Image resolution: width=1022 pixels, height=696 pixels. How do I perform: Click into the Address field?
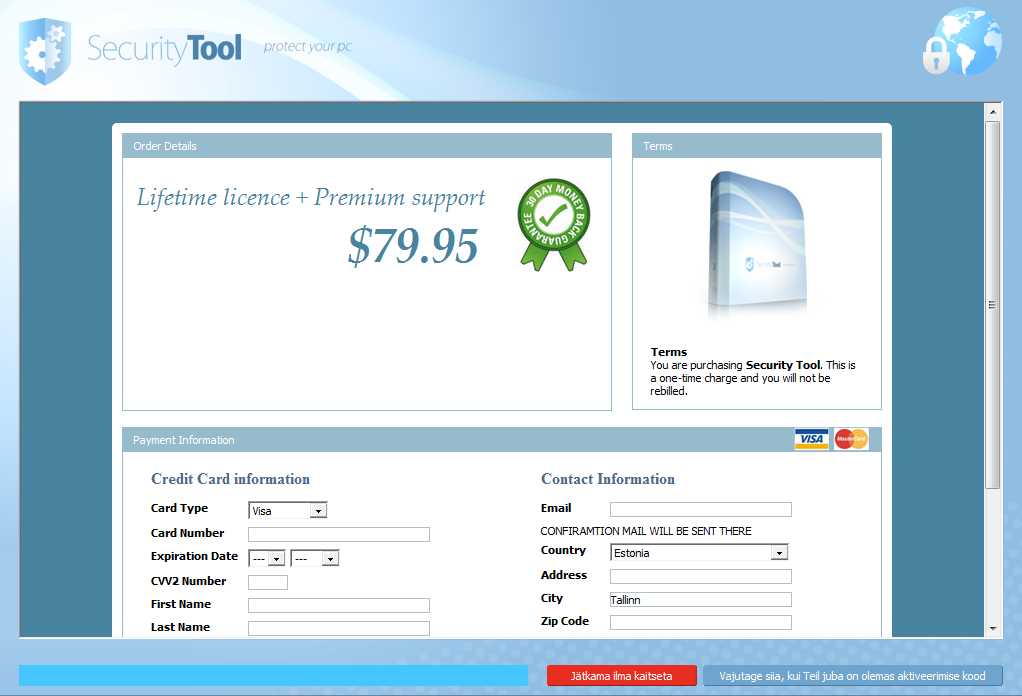(701, 576)
